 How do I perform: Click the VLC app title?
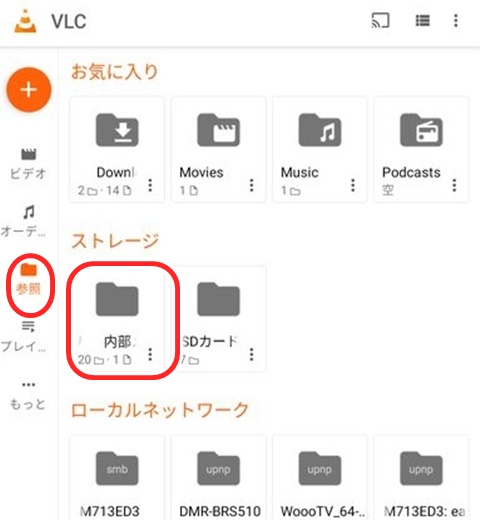coord(69,21)
